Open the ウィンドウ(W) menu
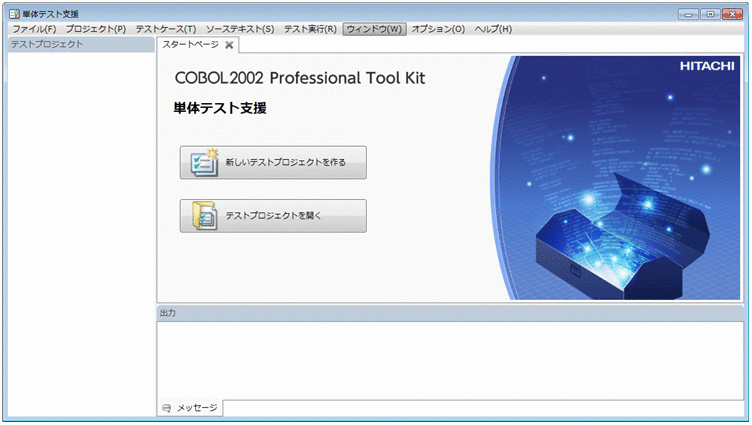 [x=375, y=29]
